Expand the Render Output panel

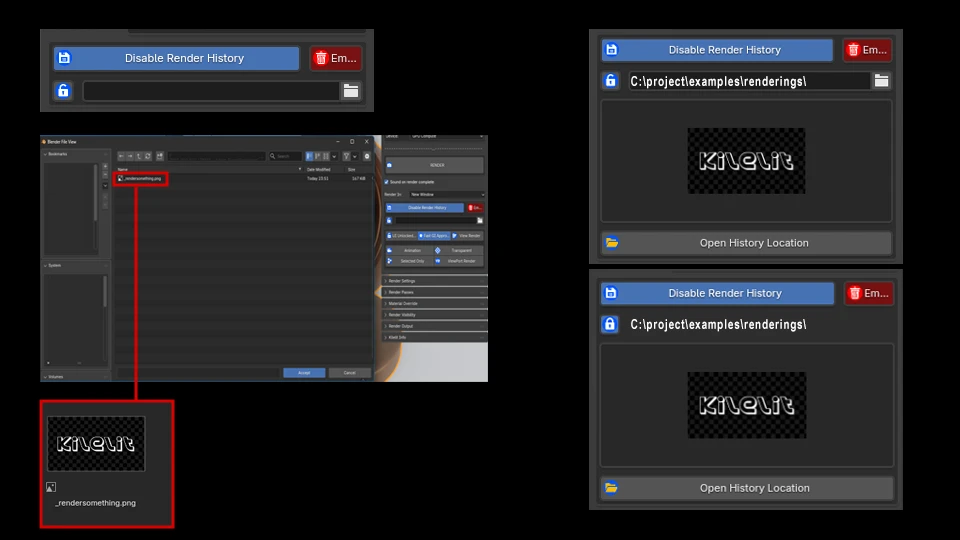(435, 326)
